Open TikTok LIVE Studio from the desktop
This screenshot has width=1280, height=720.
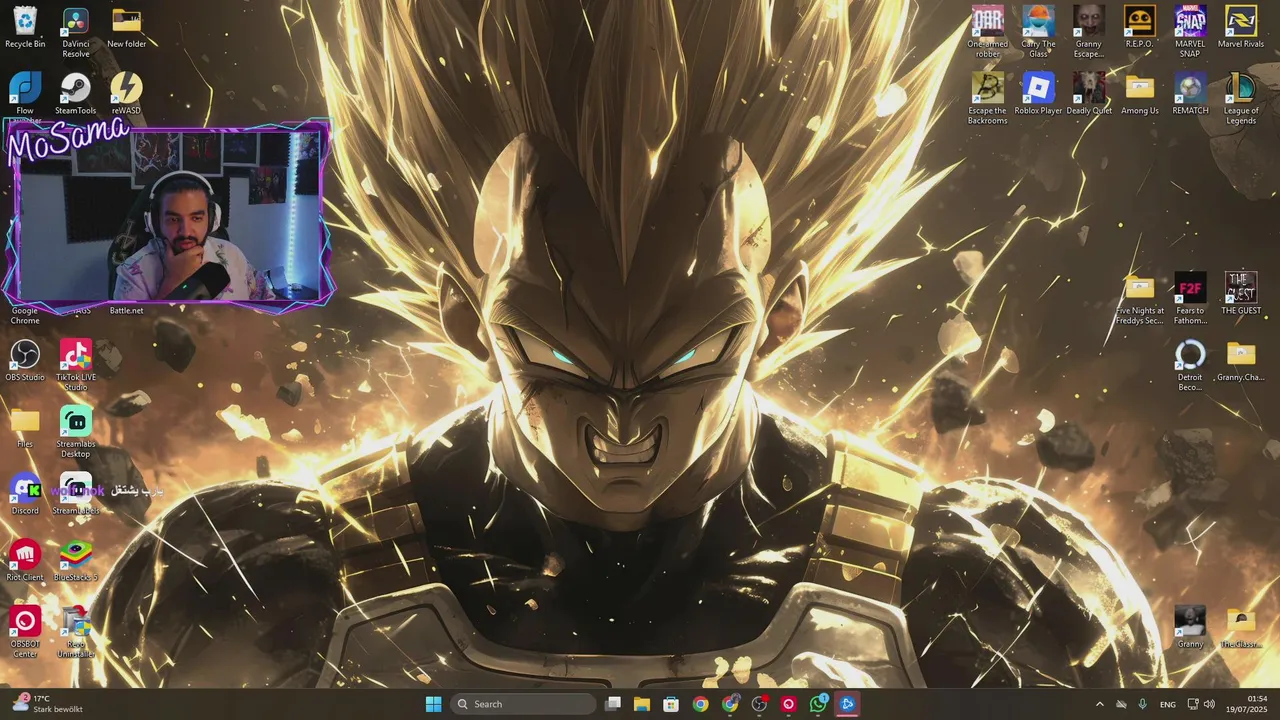[x=76, y=365]
